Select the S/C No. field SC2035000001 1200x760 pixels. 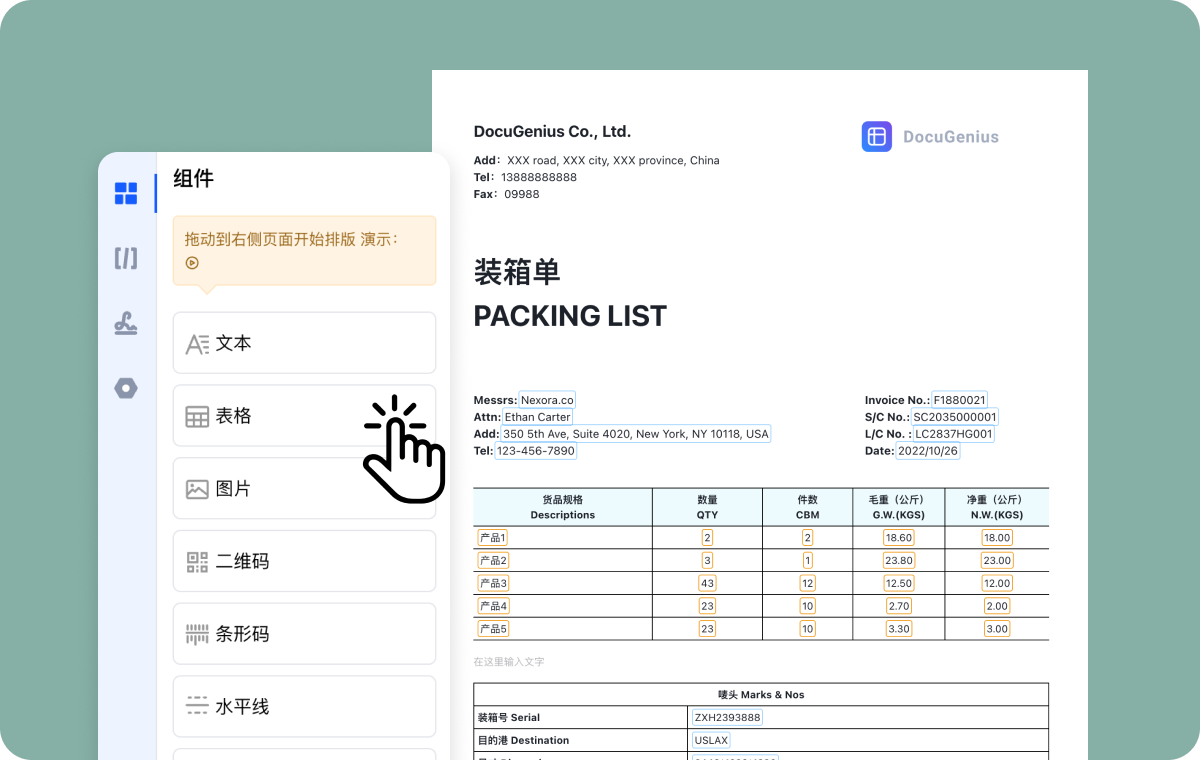click(955, 417)
